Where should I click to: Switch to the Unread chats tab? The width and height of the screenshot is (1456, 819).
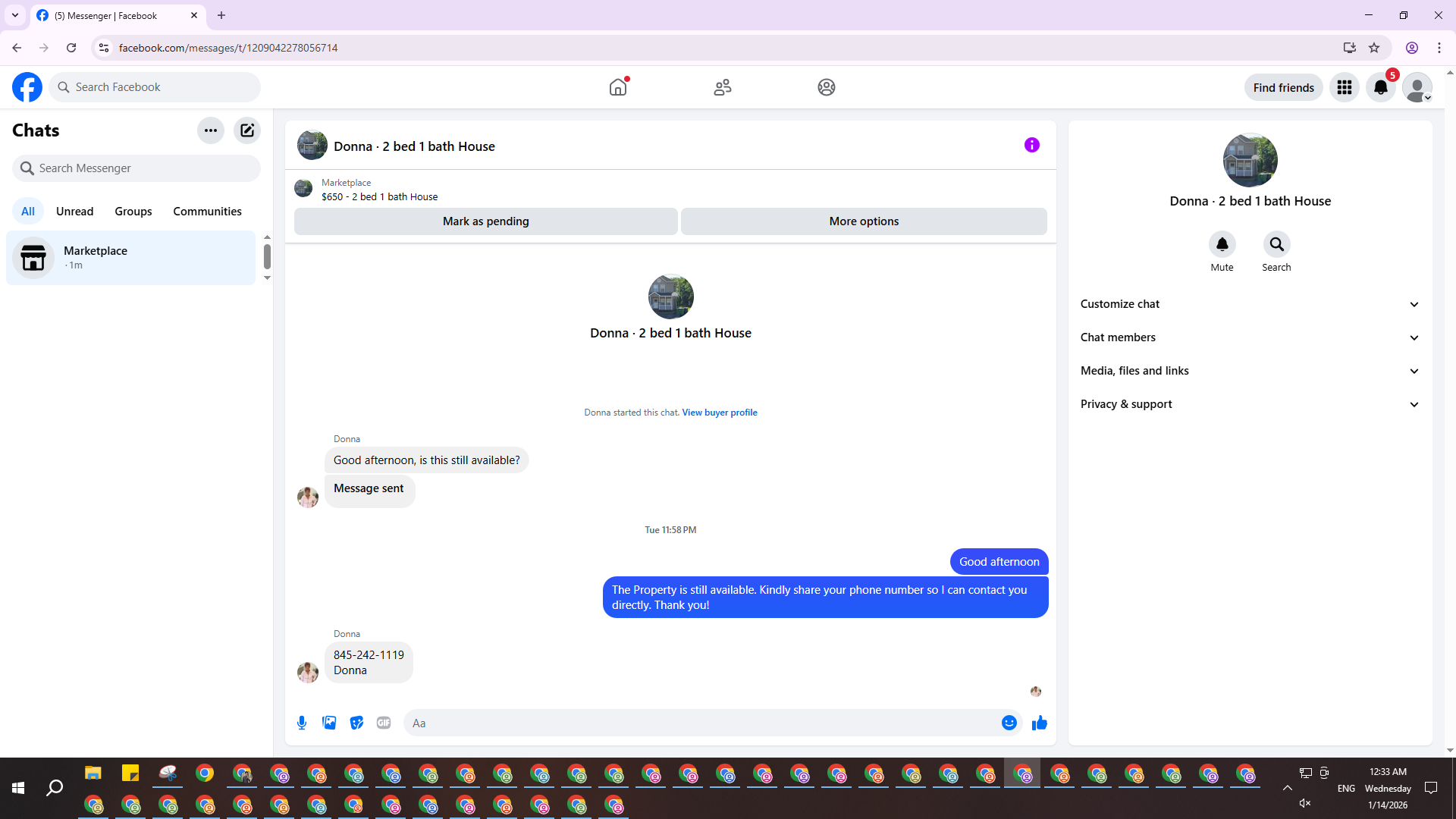tap(74, 212)
